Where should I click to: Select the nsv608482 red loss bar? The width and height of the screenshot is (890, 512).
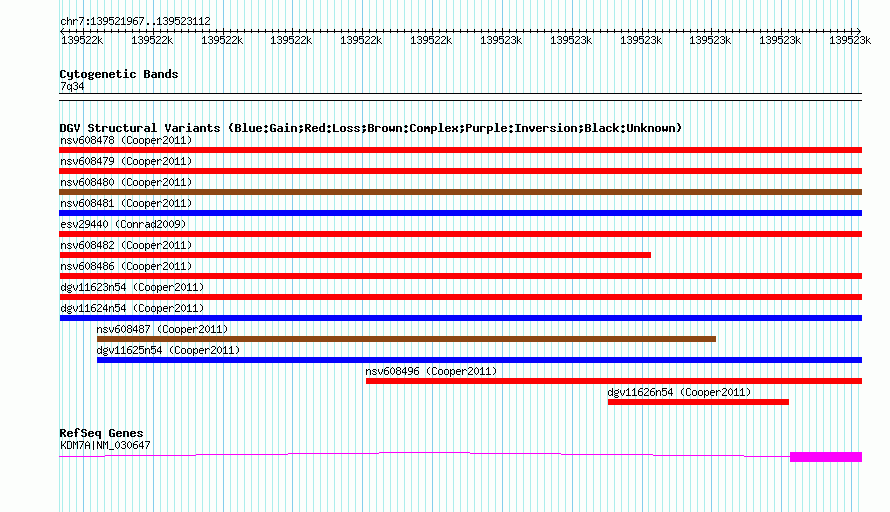(355, 255)
